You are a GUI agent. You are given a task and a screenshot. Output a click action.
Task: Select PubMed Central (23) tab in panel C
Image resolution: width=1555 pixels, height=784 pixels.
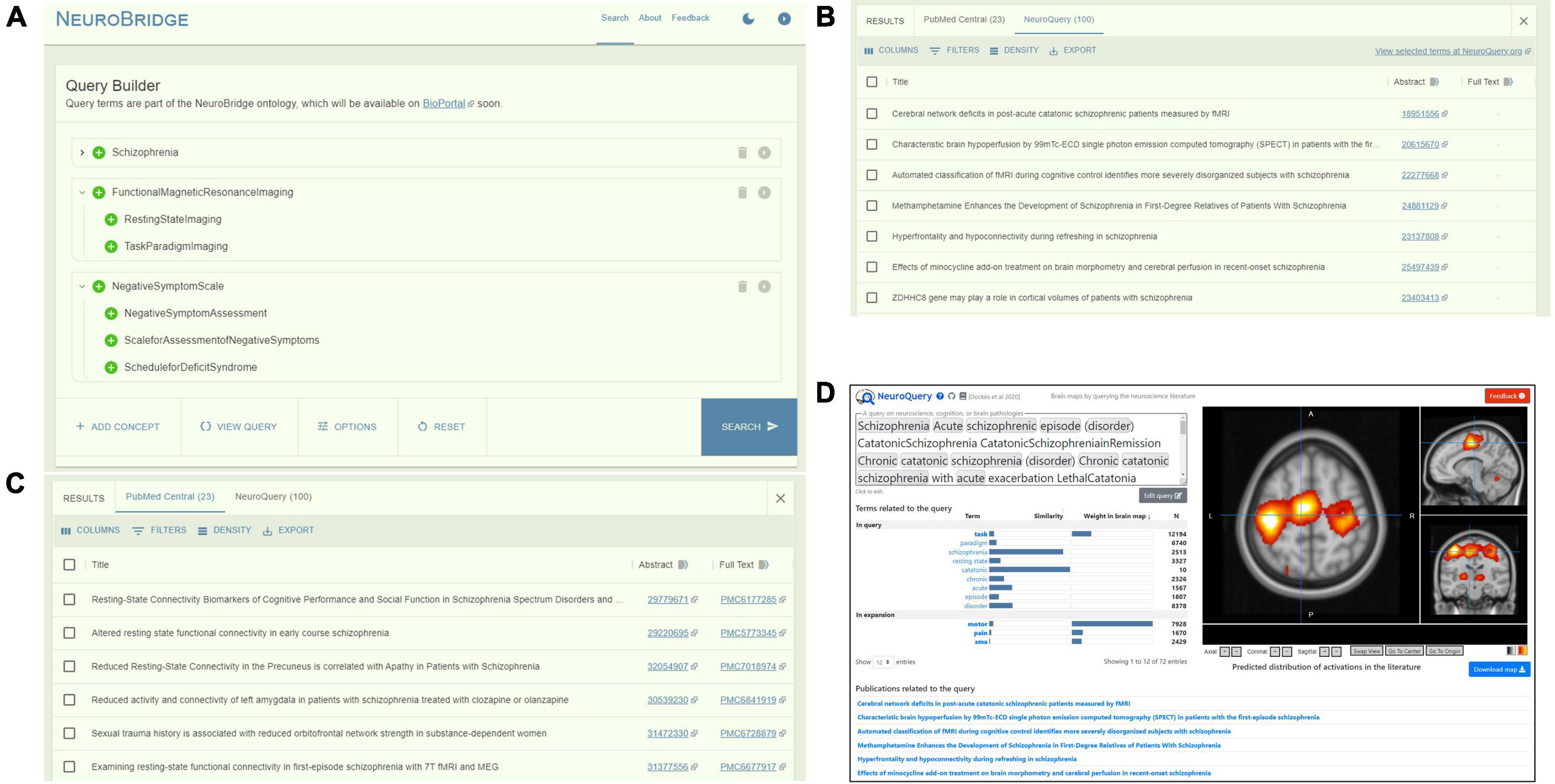(170, 497)
